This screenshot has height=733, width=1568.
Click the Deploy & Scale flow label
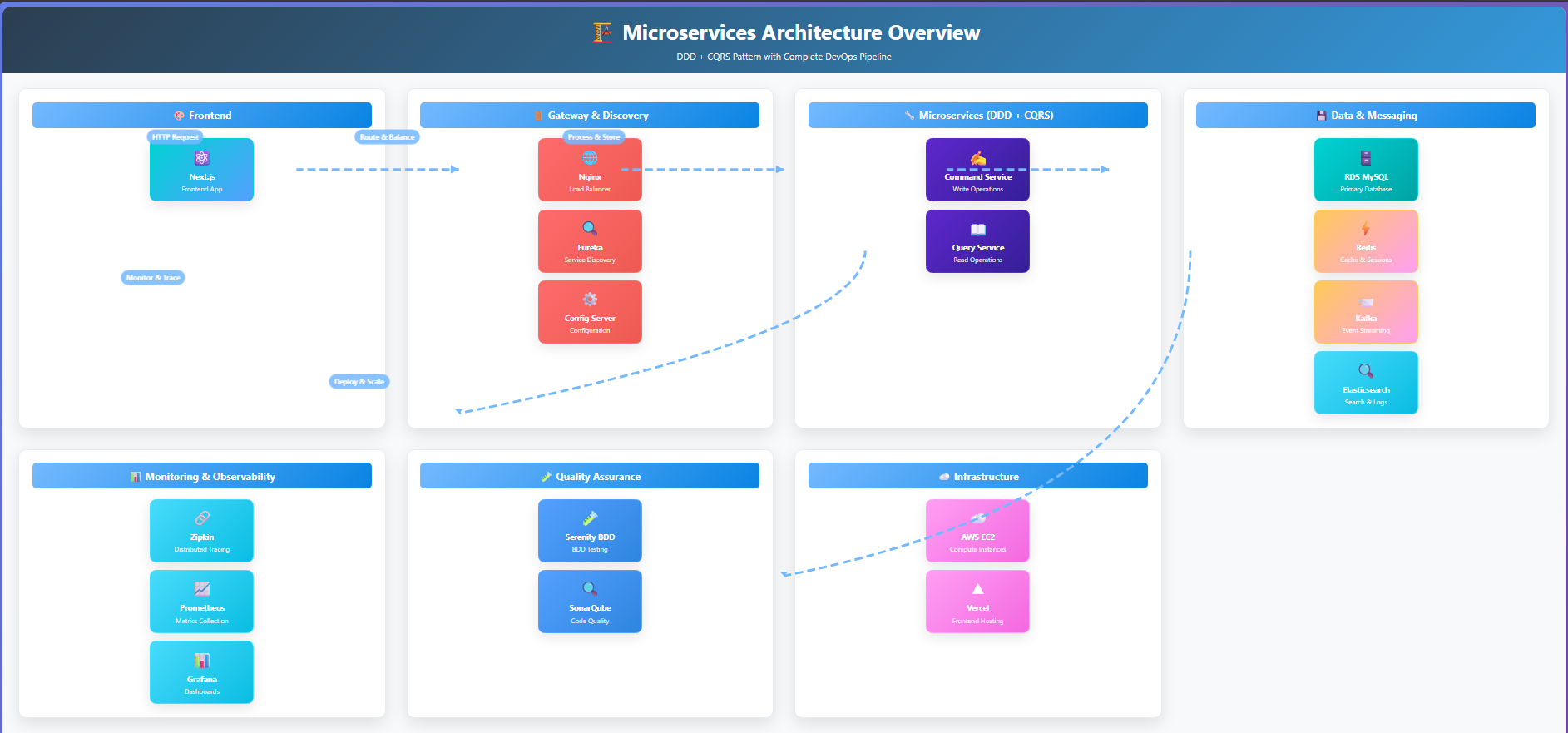[x=359, y=382]
